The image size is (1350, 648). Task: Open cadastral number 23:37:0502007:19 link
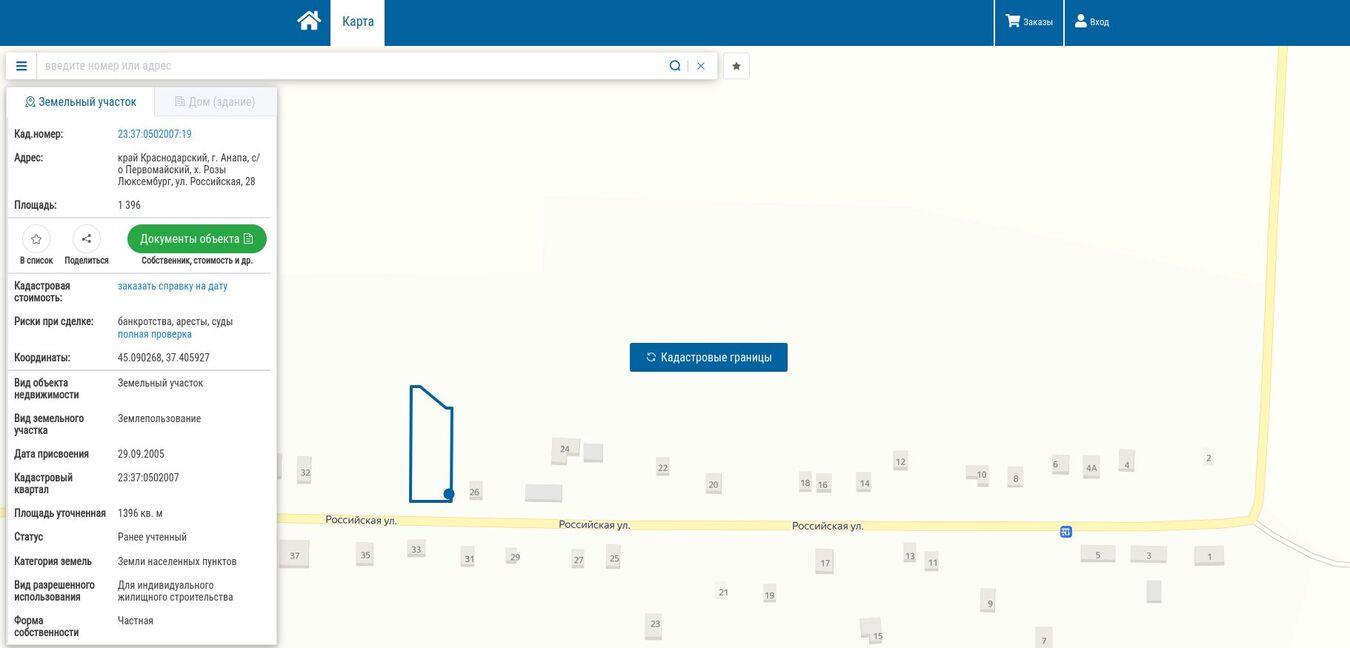coord(154,134)
